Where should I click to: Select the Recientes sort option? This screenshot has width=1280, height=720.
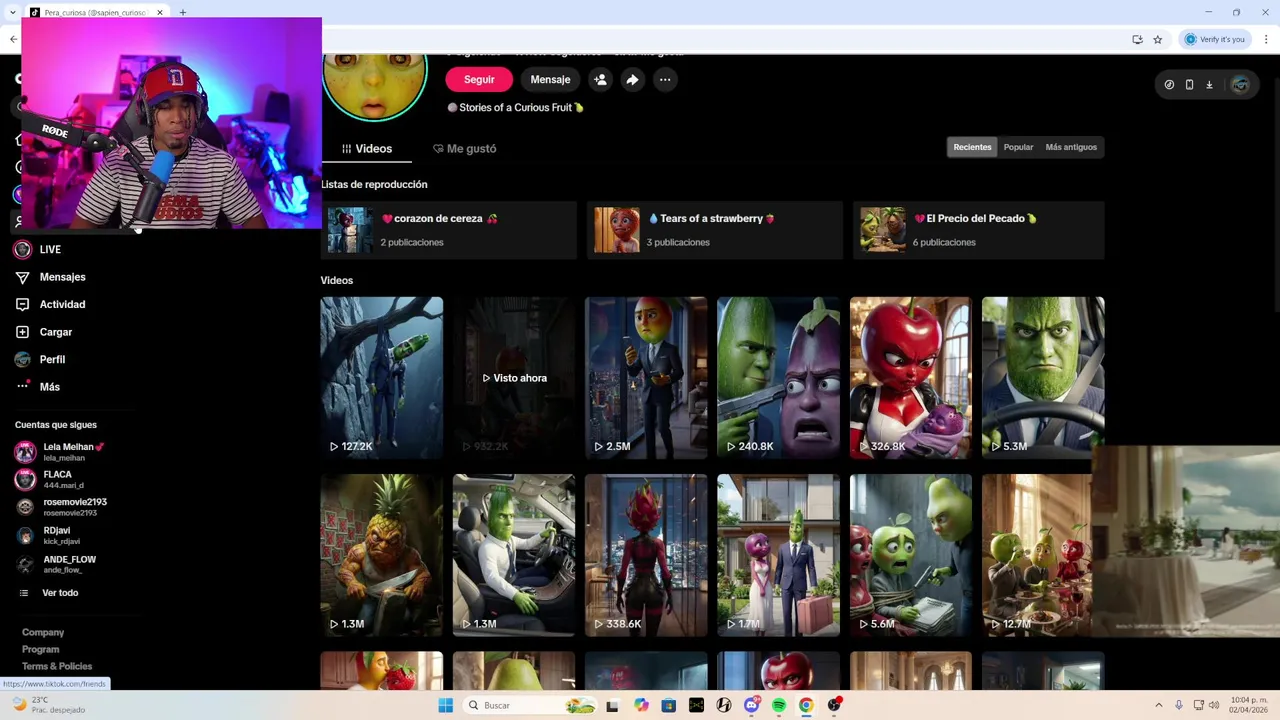coord(972,147)
